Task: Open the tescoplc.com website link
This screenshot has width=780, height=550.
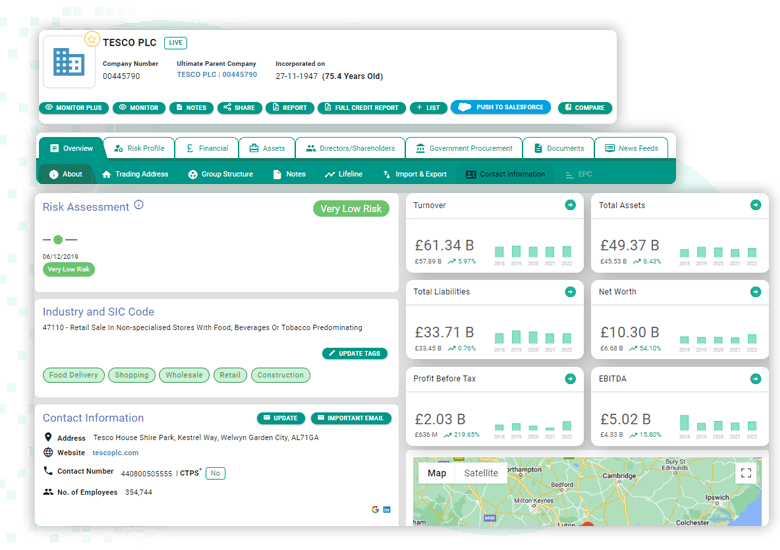Action: 115,453
